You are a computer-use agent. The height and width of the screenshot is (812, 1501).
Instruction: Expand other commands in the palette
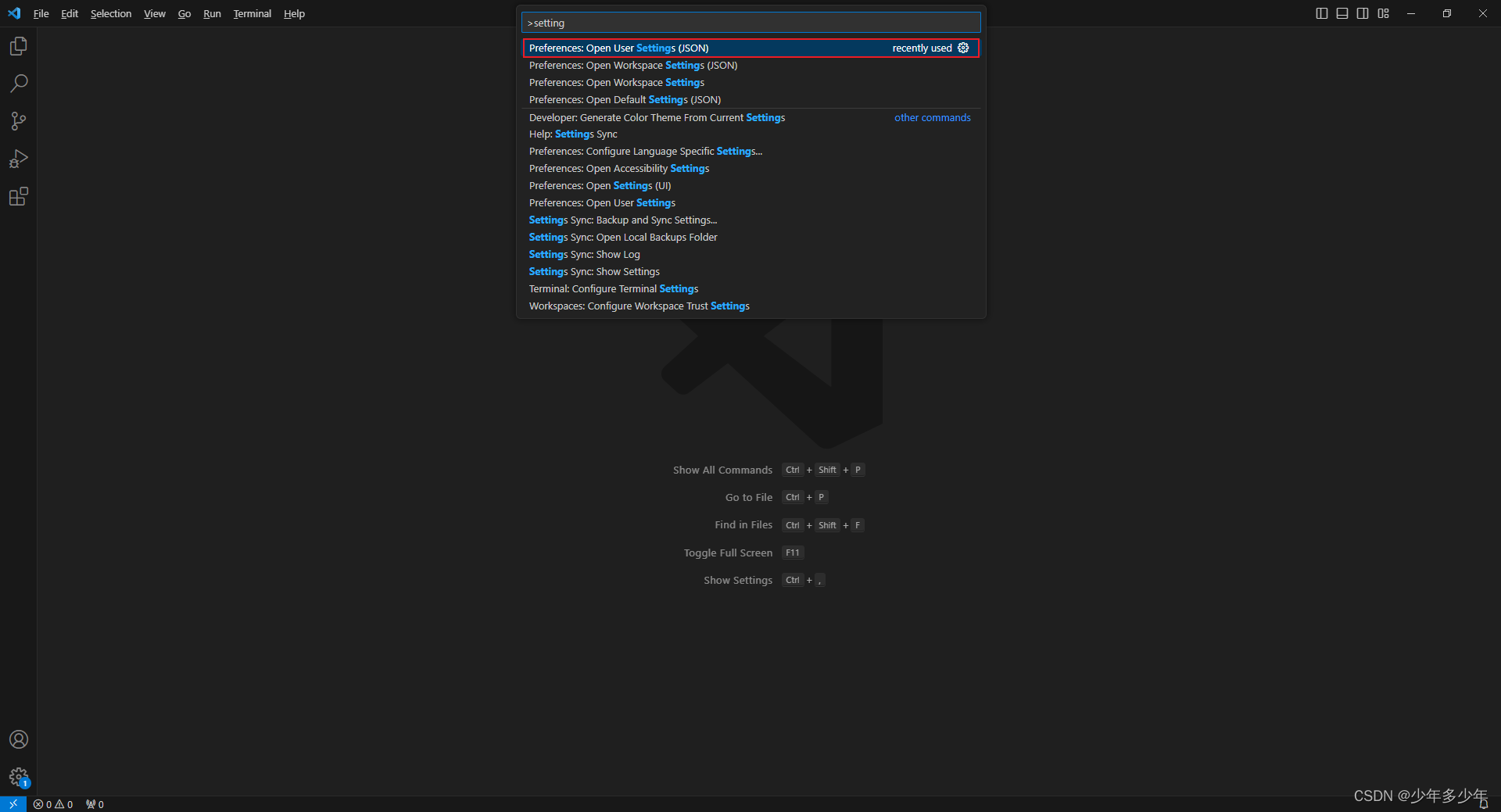coord(932,117)
